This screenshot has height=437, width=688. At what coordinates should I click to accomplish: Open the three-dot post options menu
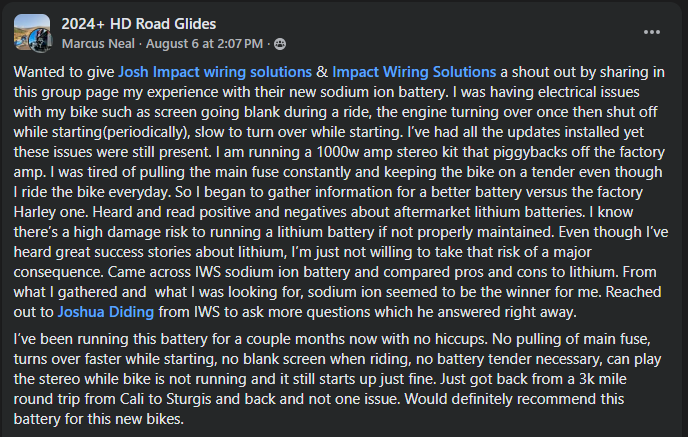652,32
